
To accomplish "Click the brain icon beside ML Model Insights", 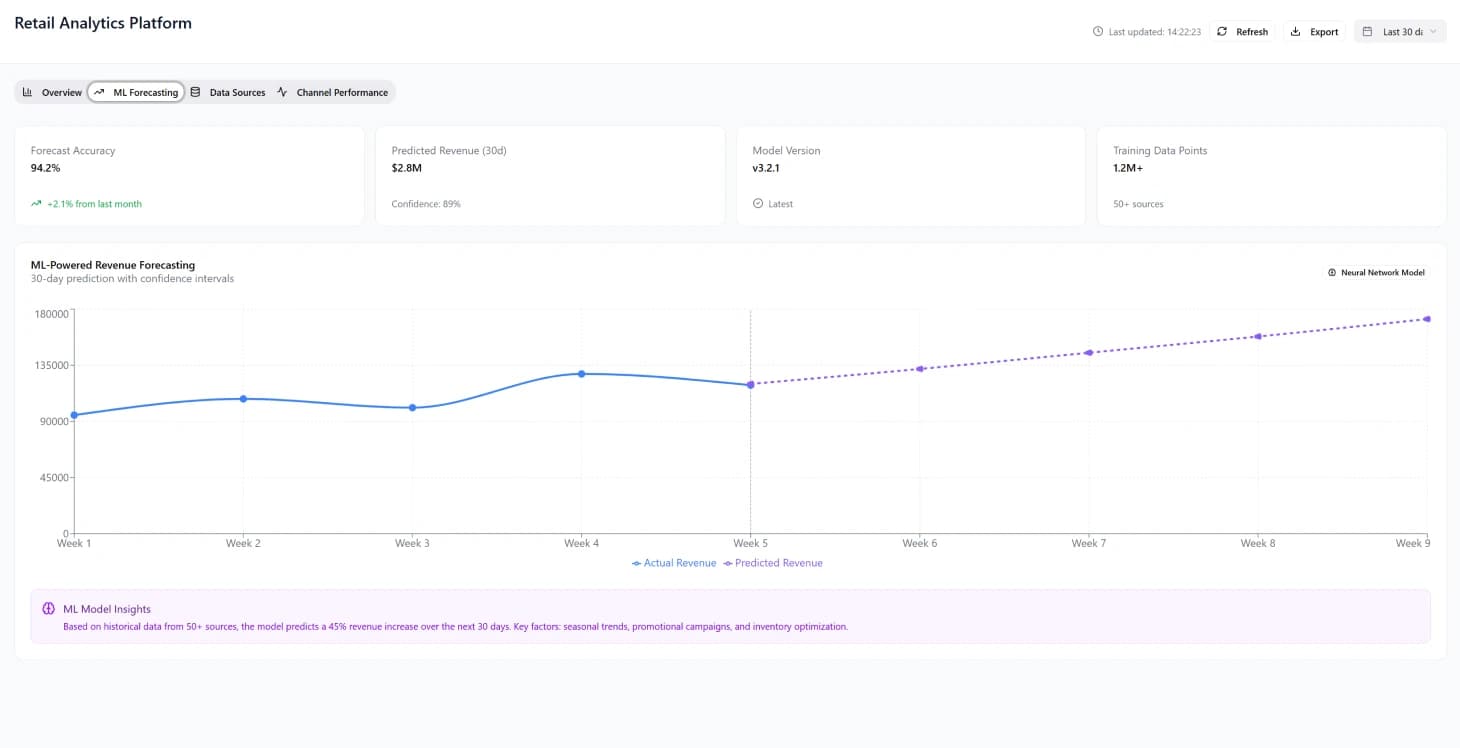I will pos(48,608).
